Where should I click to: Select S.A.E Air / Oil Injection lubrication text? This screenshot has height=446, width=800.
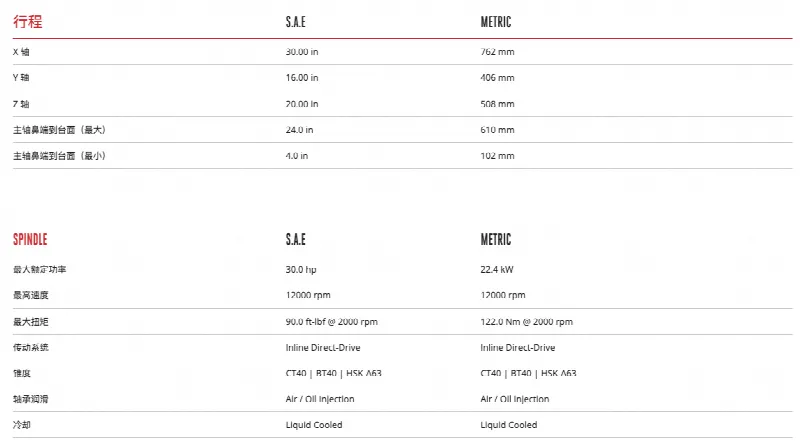tap(319, 399)
